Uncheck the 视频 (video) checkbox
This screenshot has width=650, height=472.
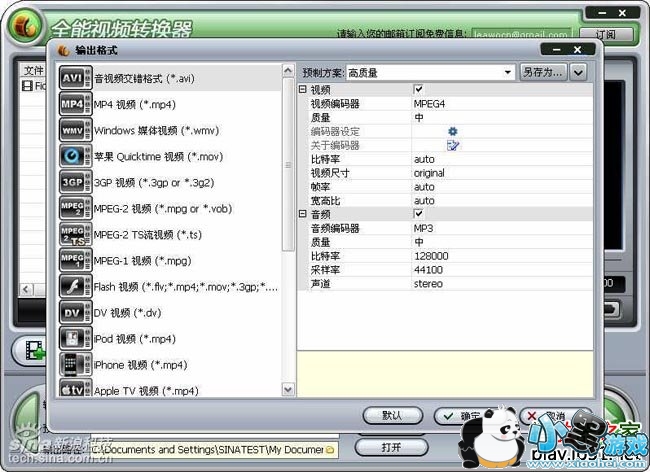(x=419, y=89)
